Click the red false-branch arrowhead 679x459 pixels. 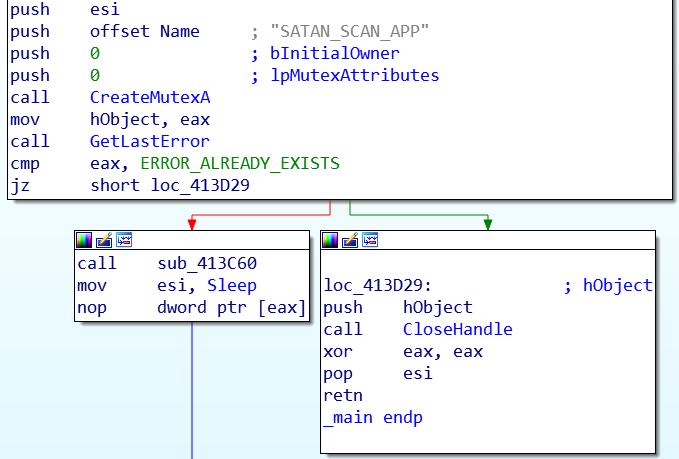click(x=191, y=223)
